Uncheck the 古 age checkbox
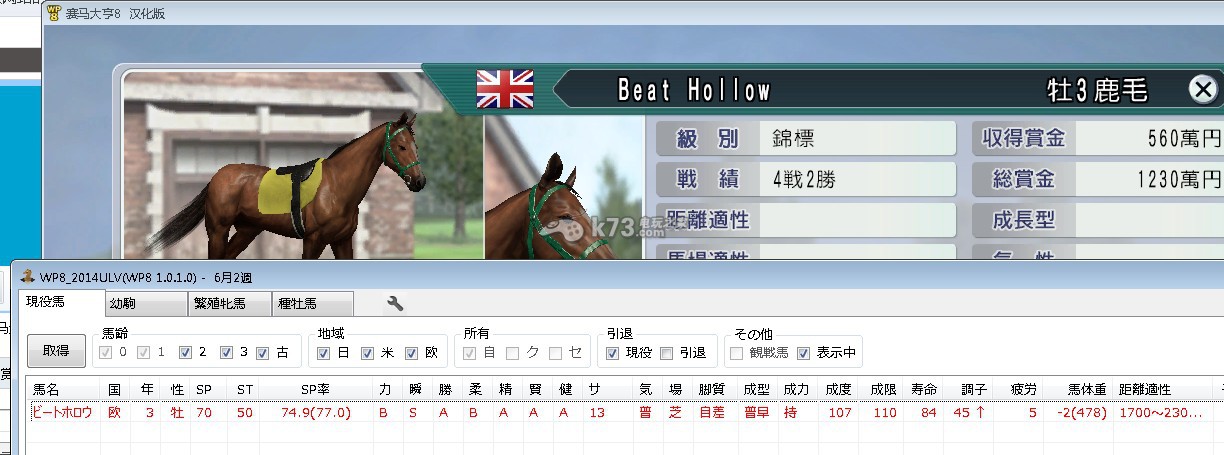The width and height of the screenshot is (1224, 455). click(263, 353)
